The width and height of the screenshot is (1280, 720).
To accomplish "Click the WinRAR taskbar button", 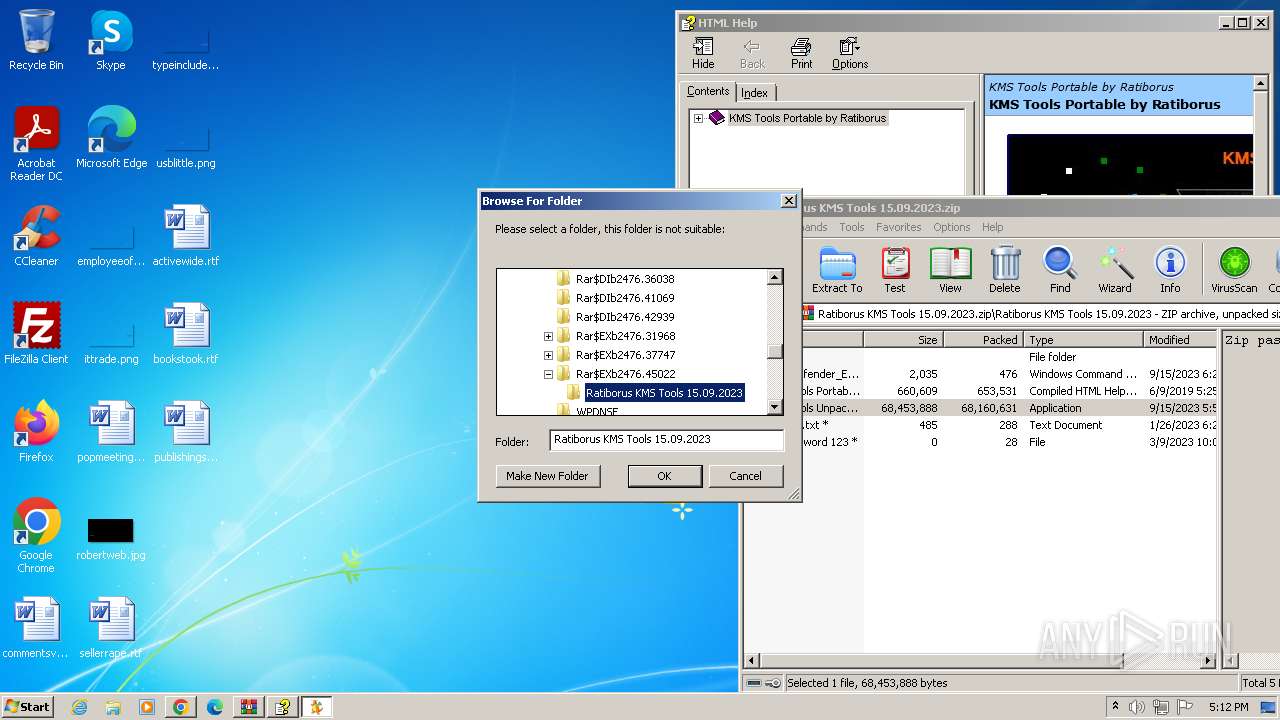I will pyautogui.click(x=248, y=707).
